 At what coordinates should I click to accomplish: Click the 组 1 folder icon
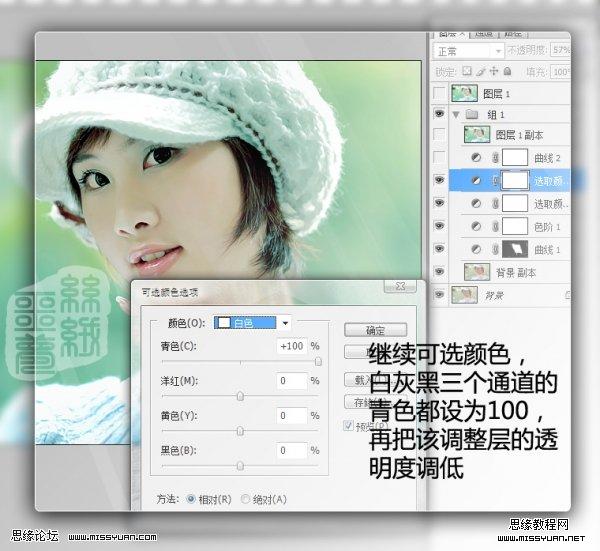click(471, 115)
